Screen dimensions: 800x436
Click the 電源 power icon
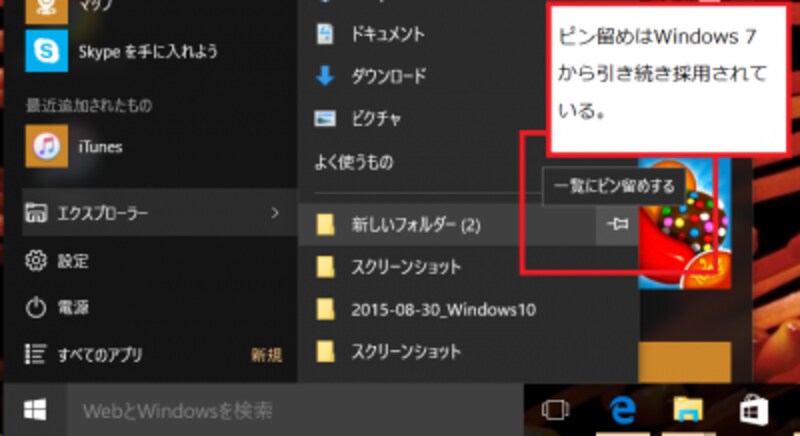(x=36, y=307)
